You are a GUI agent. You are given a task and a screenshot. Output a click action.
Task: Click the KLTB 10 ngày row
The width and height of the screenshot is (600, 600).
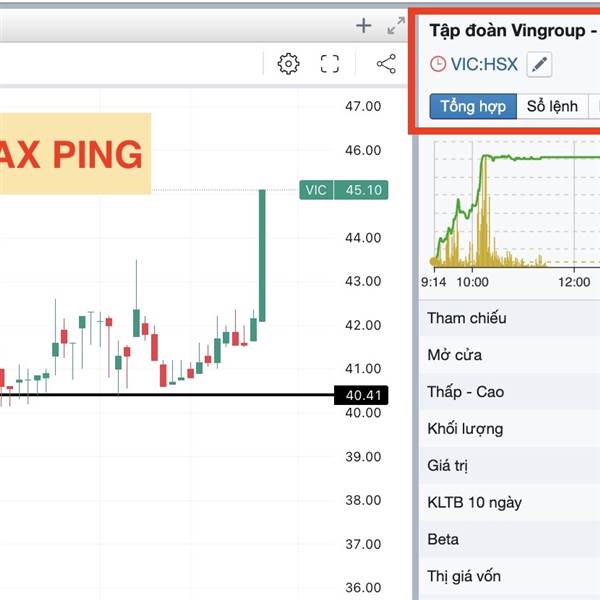tap(510, 502)
